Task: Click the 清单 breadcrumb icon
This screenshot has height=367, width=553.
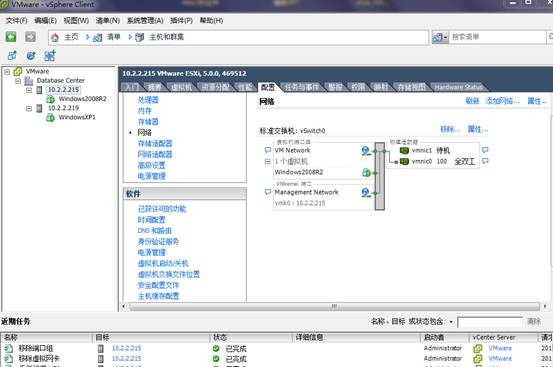Action: click(97, 37)
